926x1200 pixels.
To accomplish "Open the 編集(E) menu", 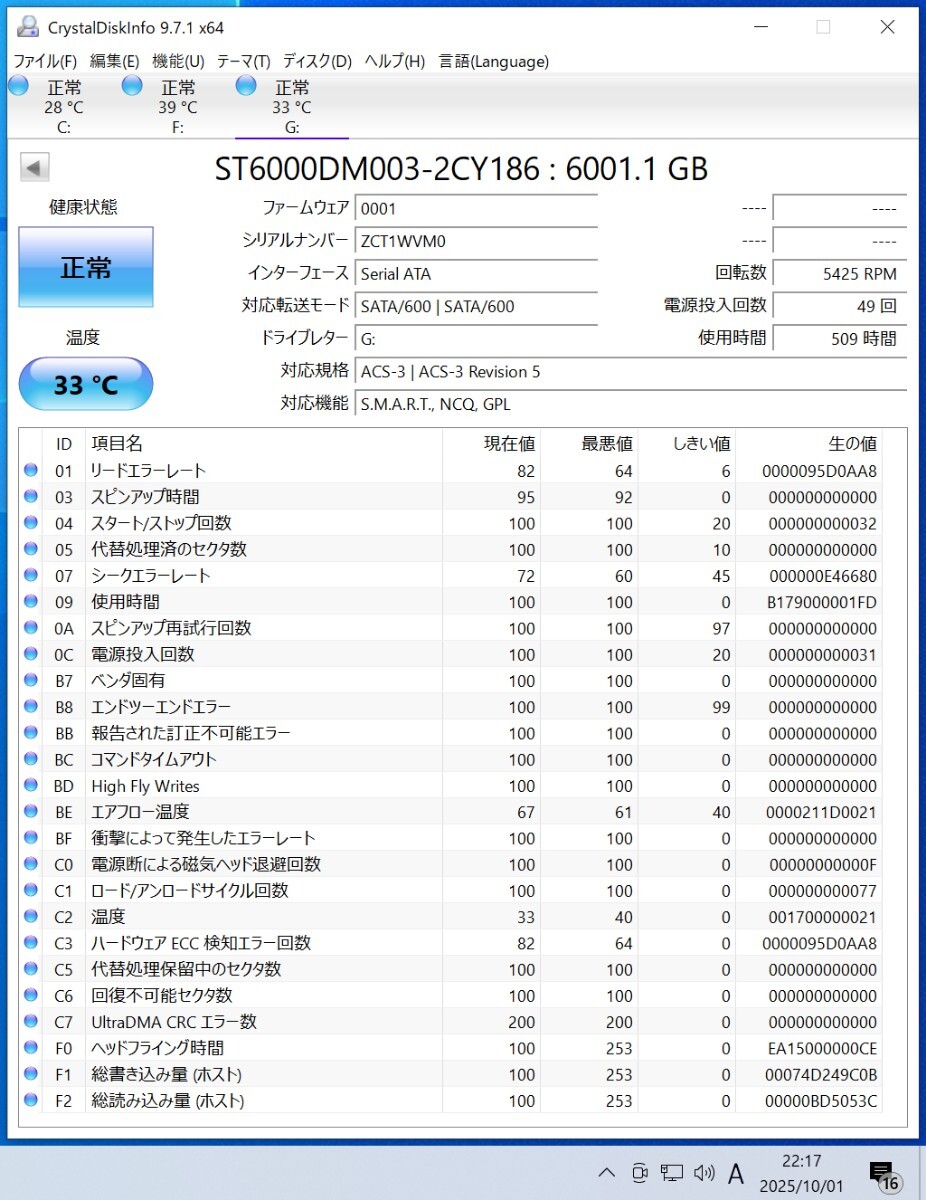I will click(114, 61).
